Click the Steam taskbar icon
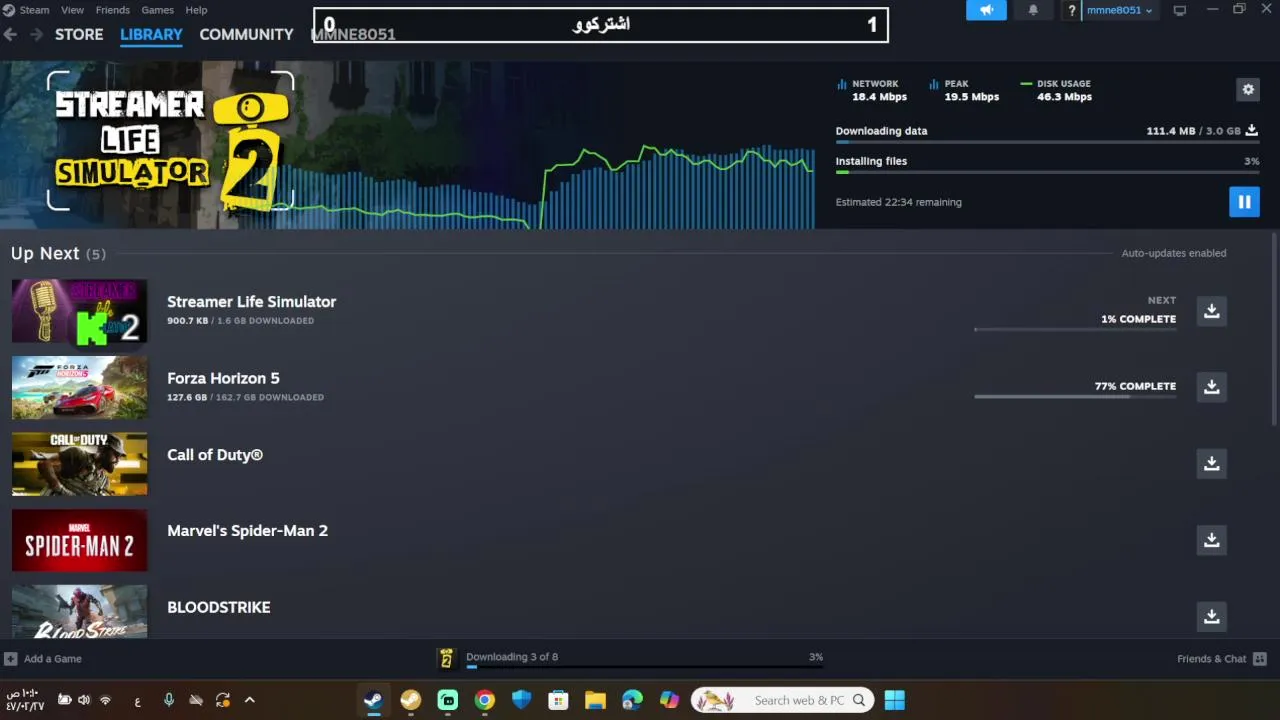The image size is (1280, 720). pos(373,700)
